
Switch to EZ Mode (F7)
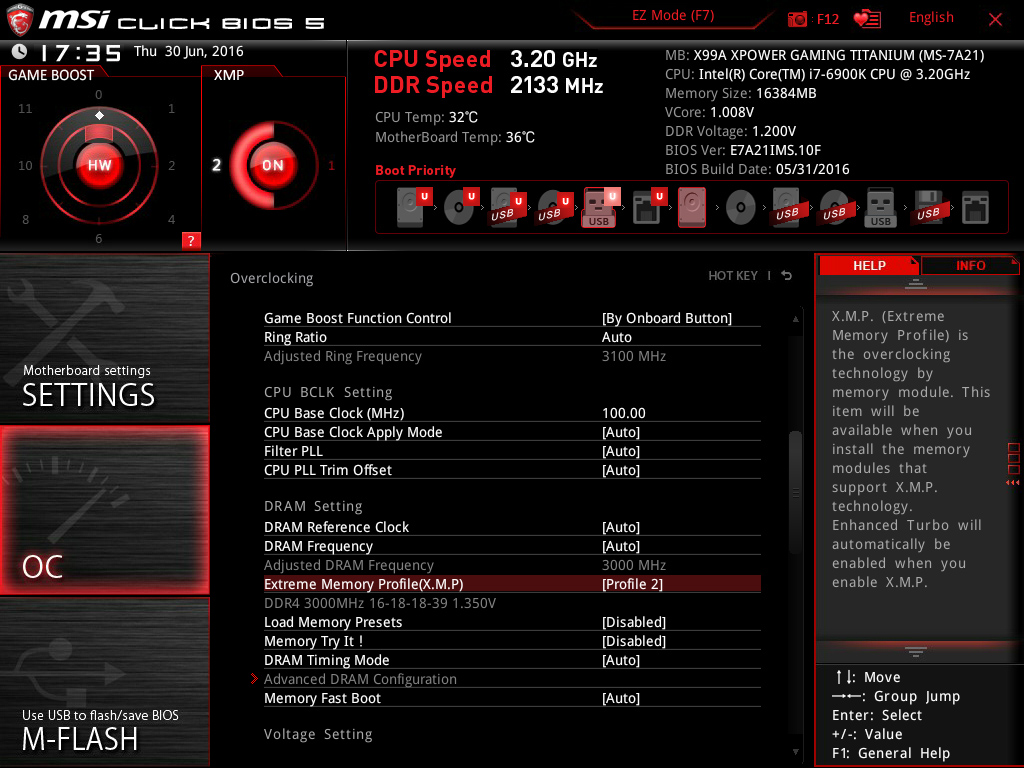673,16
